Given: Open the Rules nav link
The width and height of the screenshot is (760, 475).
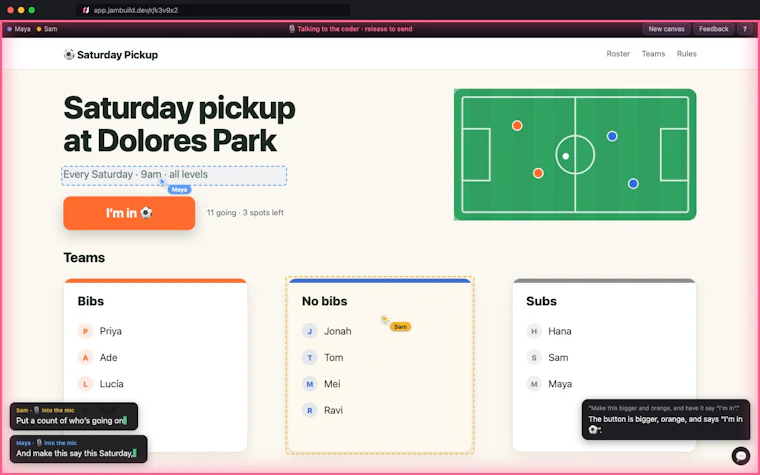Looking at the screenshot, I should click(686, 54).
